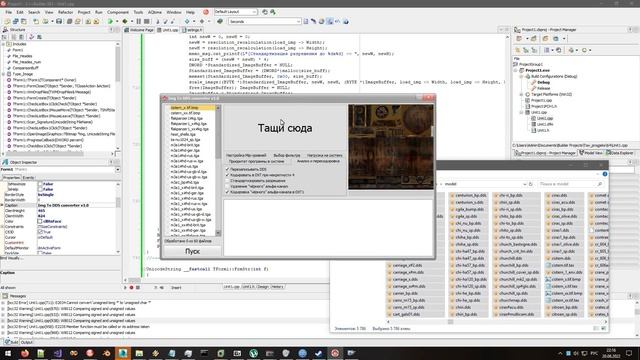Toggle the biHelp False checkbox in the Object Inspector
The width and height of the screenshot is (640, 360).
coord(40,189)
